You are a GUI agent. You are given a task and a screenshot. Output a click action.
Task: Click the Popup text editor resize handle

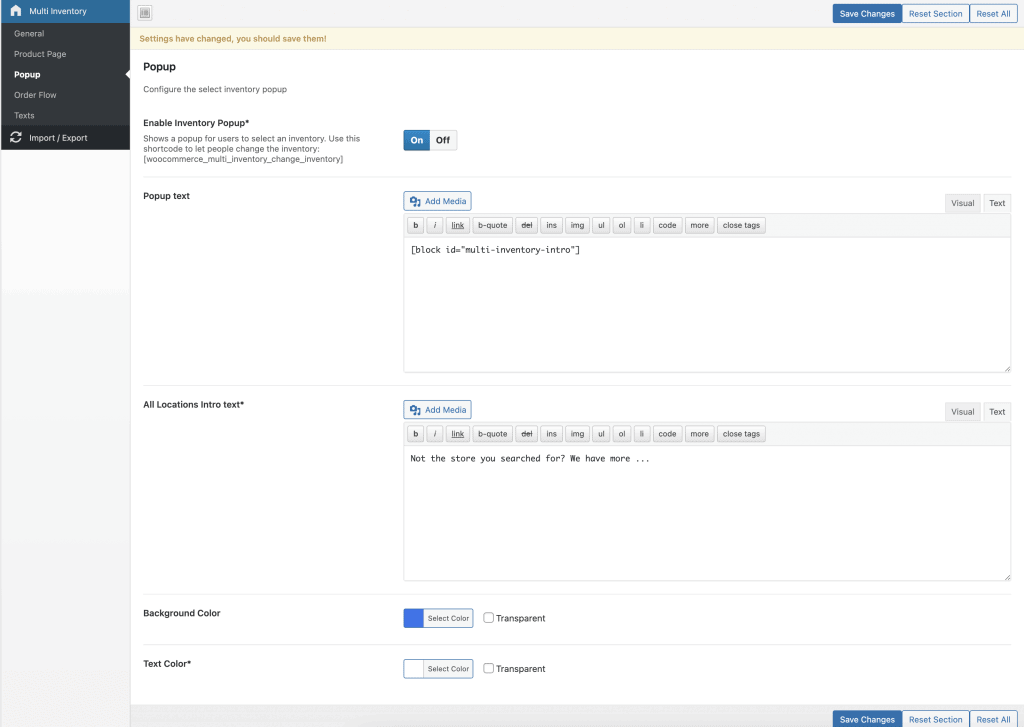(x=1007, y=369)
